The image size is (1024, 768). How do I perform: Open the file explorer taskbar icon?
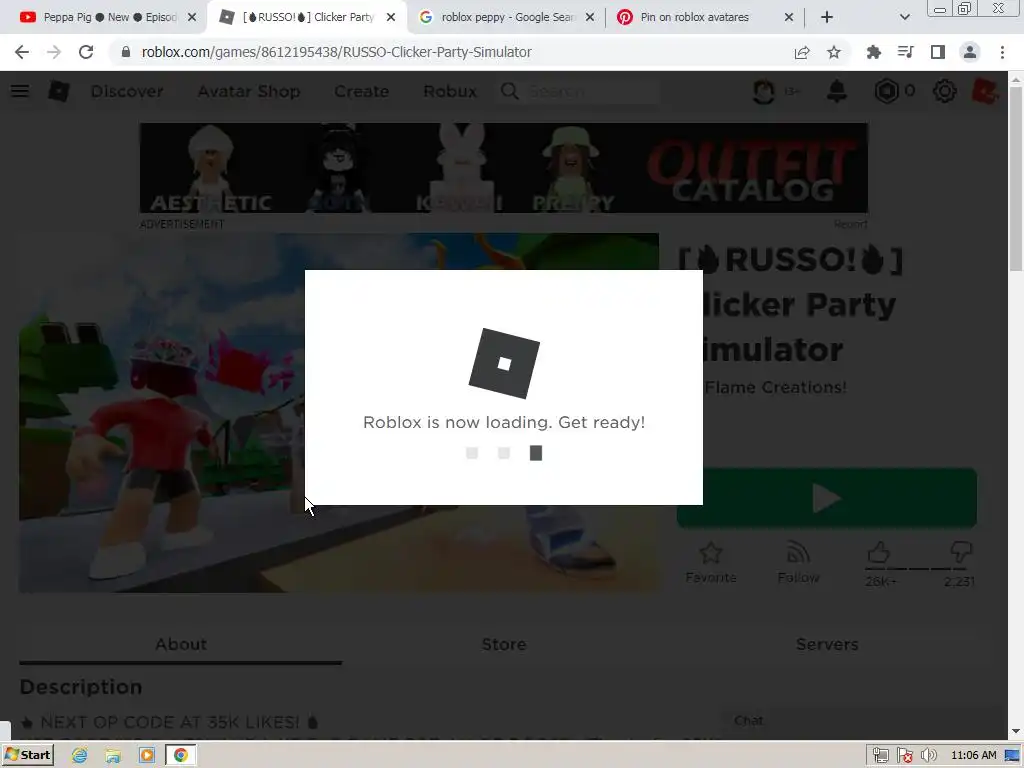(x=113, y=756)
